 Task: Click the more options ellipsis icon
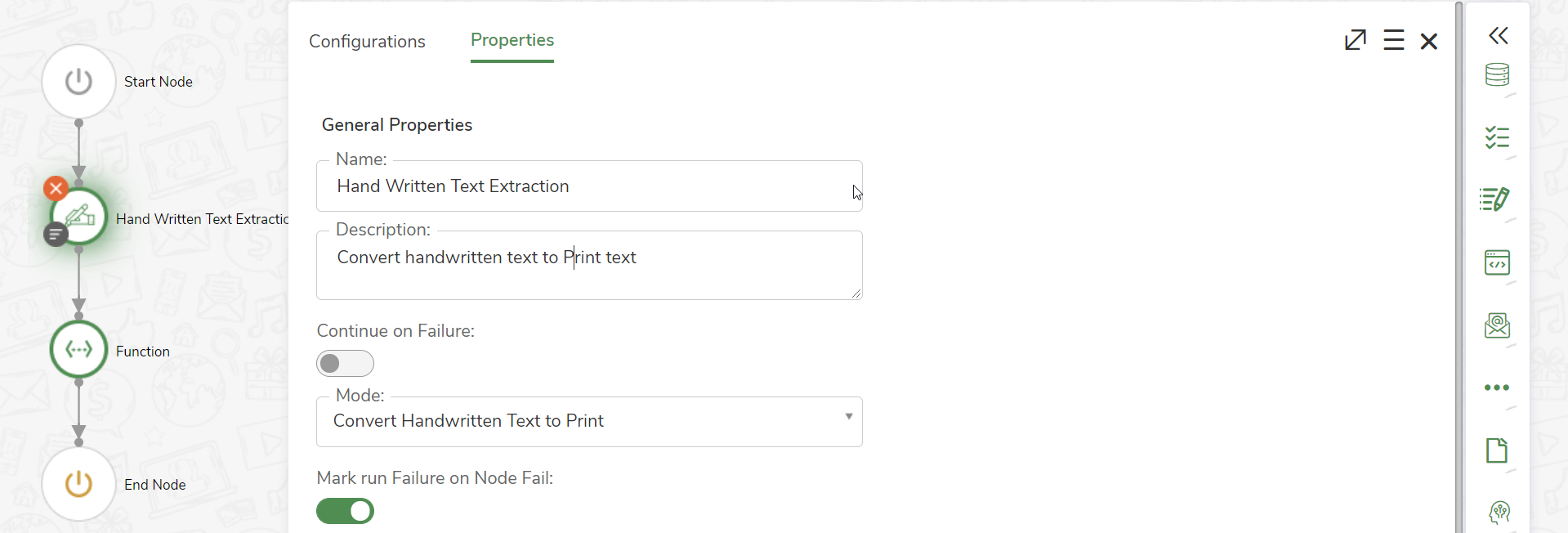(x=1496, y=387)
